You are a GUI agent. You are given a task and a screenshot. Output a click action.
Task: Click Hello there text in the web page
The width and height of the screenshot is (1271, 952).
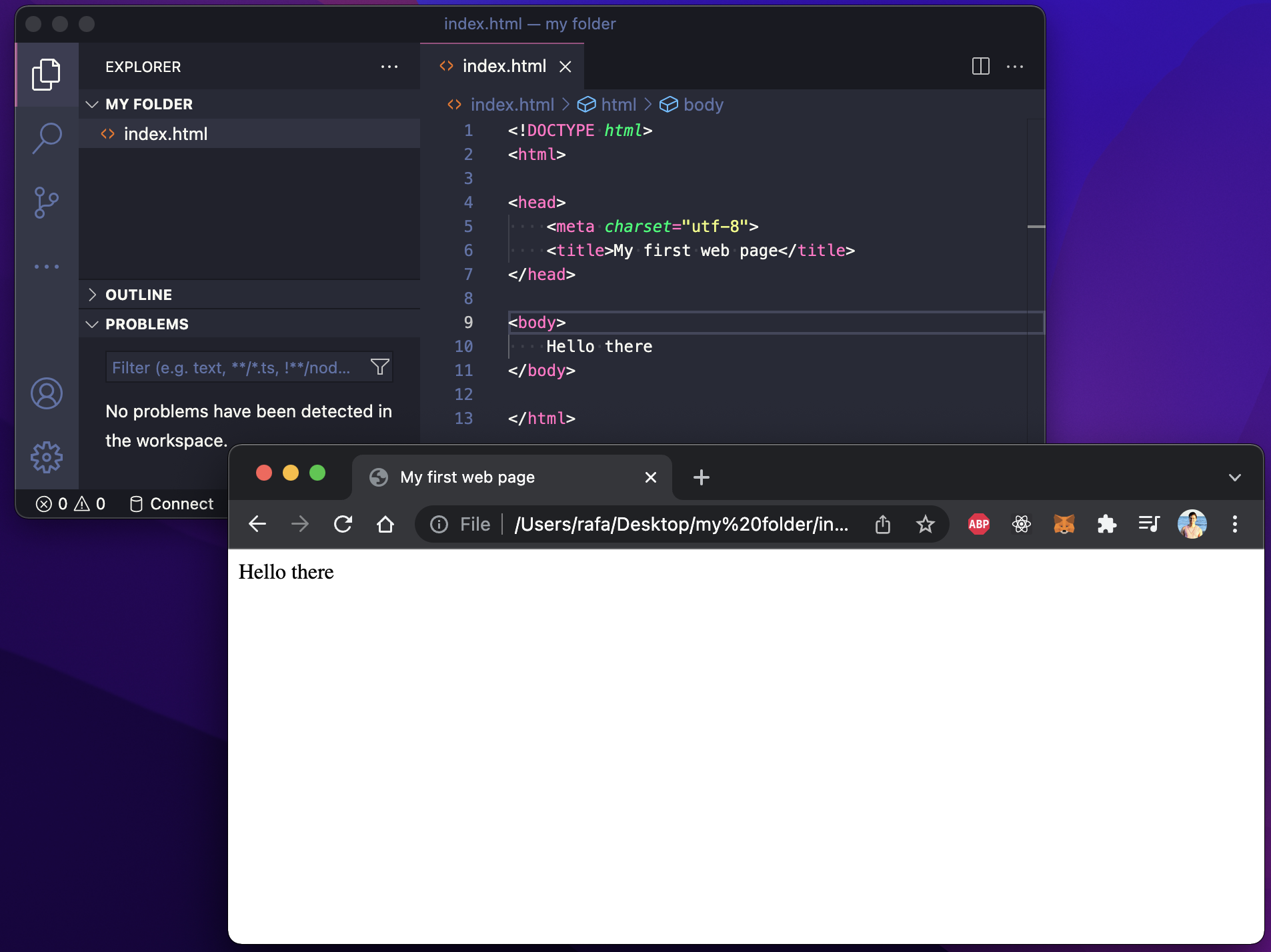tap(286, 572)
